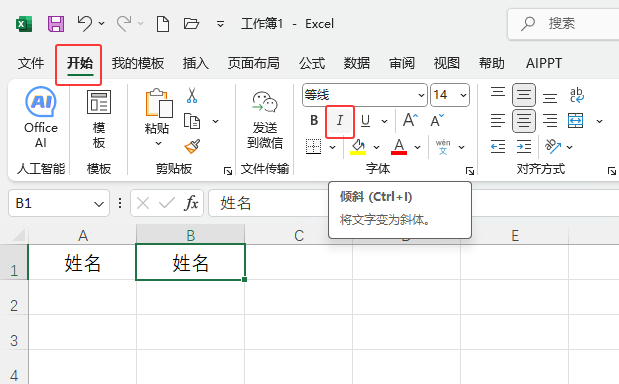619x384 pixels.
Task: Customize Quick Access Toolbar dropdown
Action: pyautogui.click(x=220, y=24)
